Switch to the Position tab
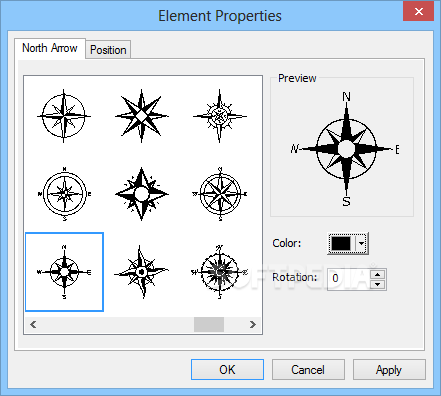The image size is (441, 396). coord(108,50)
